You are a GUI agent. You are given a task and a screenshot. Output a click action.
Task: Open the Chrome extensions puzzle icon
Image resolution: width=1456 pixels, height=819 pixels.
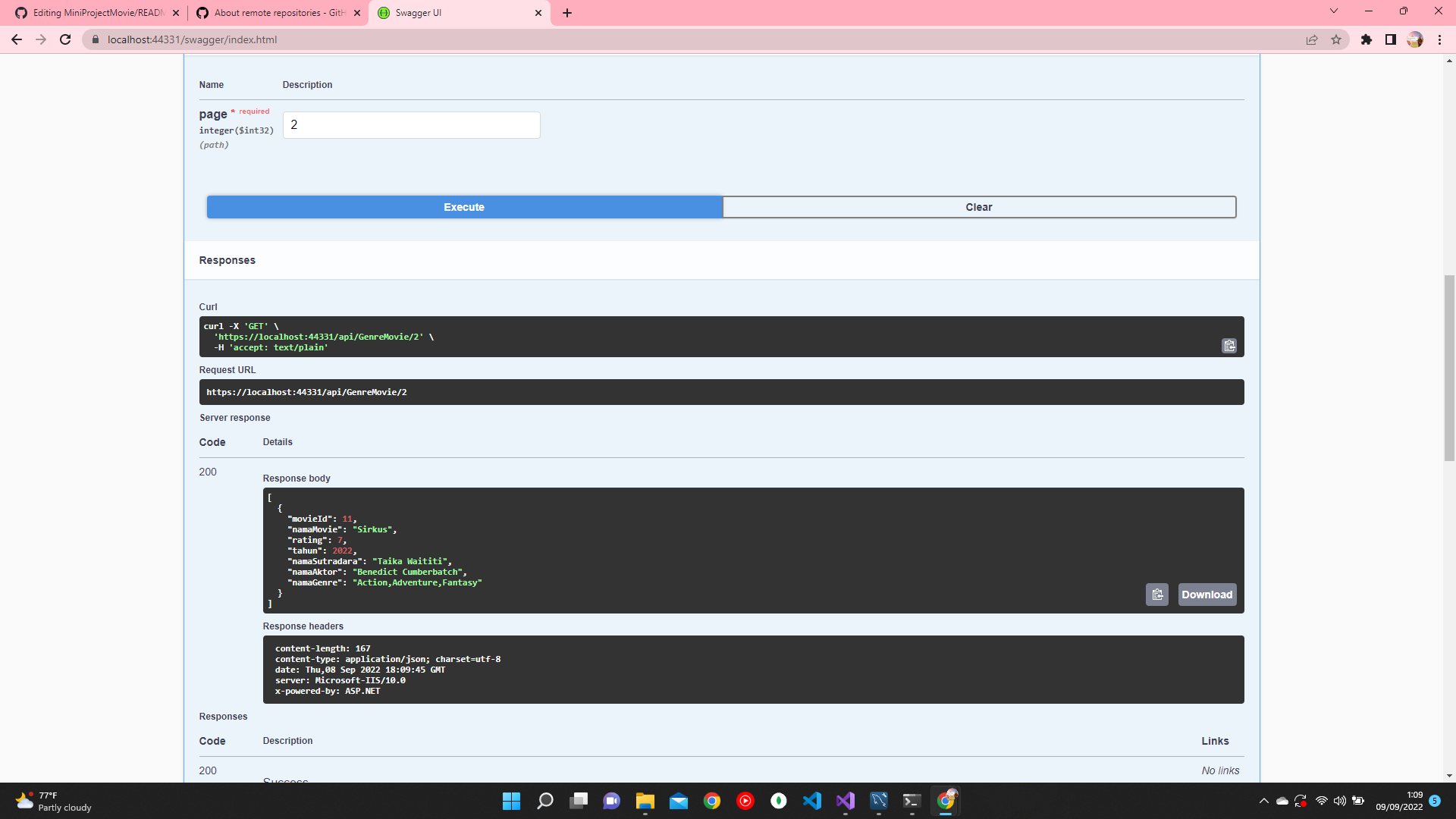coord(1367,39)
